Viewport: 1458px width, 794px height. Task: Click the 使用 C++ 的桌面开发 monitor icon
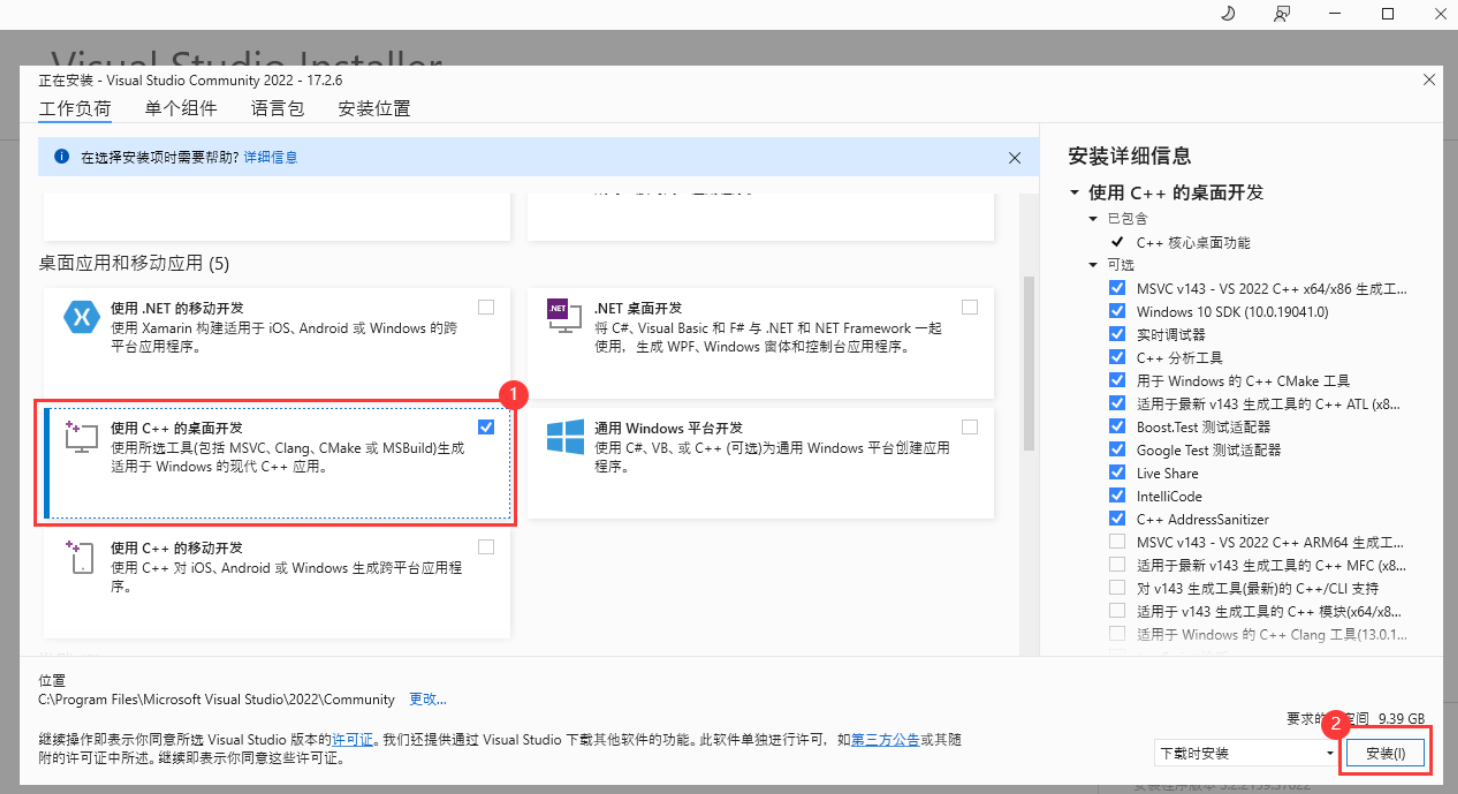(x=81, y=437)
